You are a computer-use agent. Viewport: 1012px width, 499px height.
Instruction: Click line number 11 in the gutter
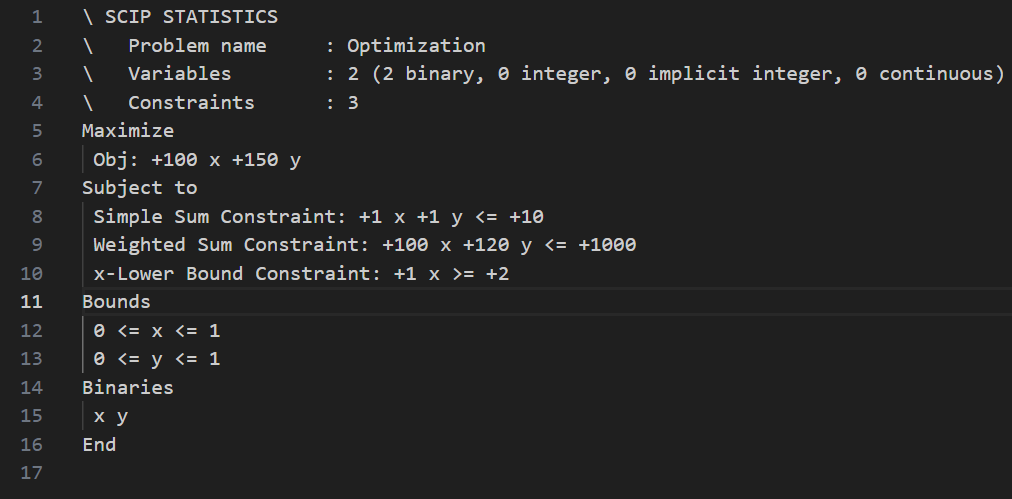tap(31, 302)
